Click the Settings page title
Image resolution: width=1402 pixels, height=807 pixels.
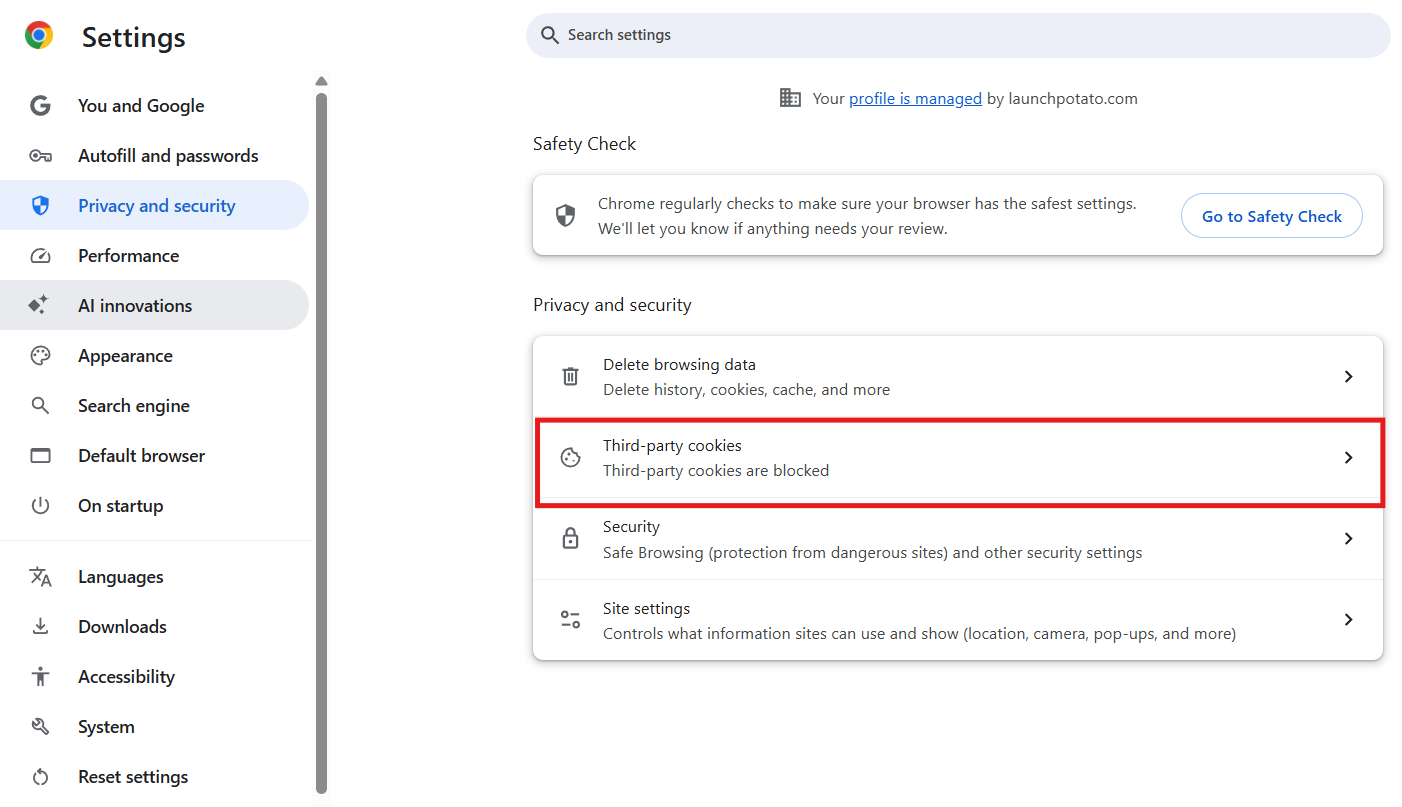point(134,38)
